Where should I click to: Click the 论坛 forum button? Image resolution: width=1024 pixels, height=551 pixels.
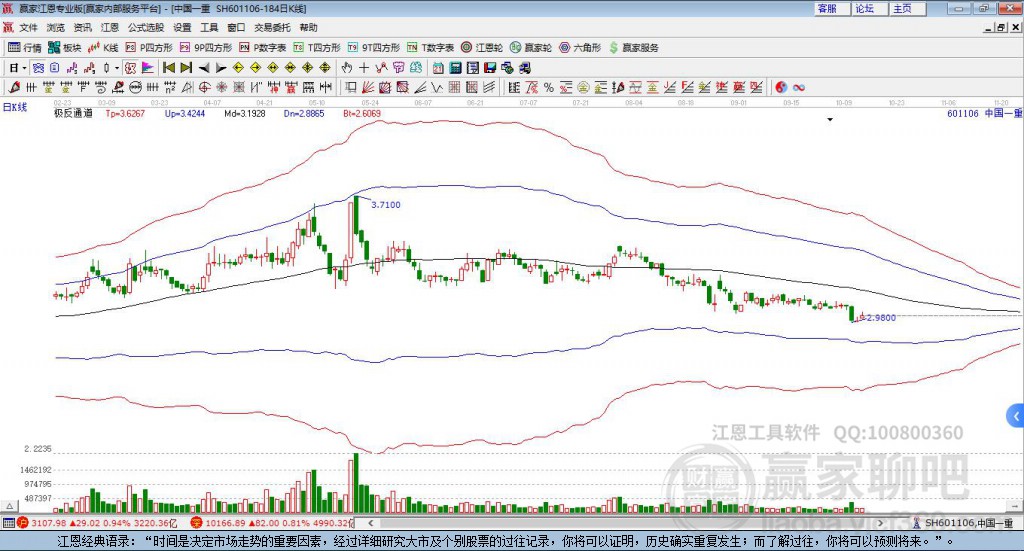(x=869, y=8)
